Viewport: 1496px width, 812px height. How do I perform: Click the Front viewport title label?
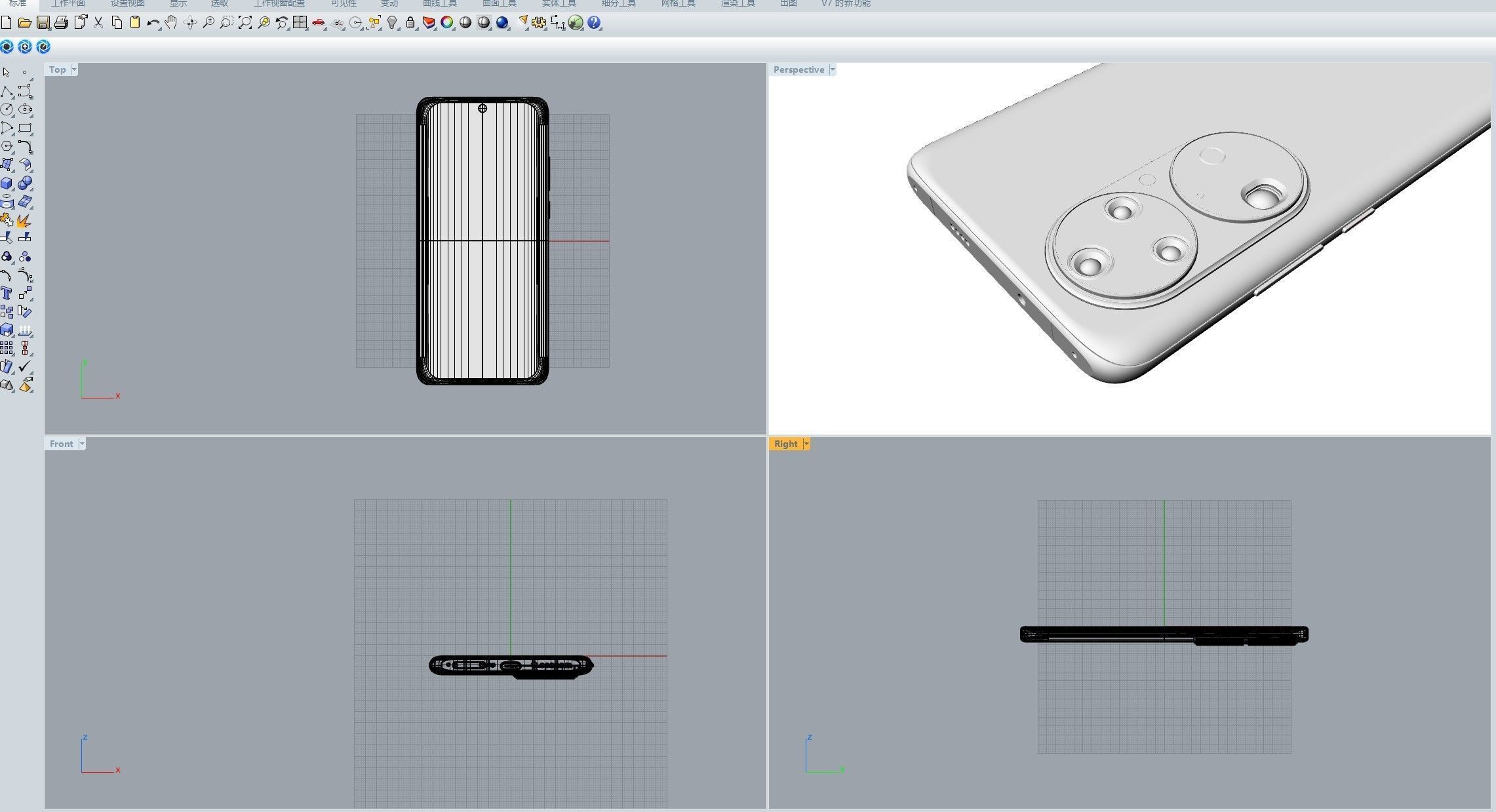pos(61,444)
